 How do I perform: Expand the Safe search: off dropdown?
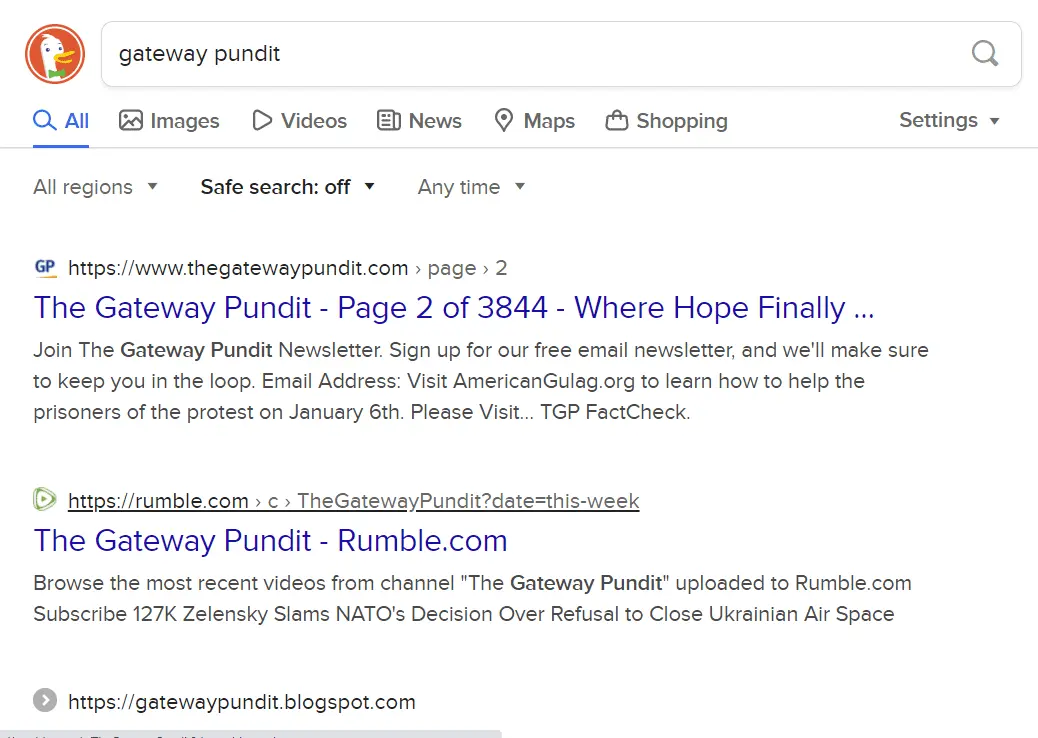(x=287, y=187)
